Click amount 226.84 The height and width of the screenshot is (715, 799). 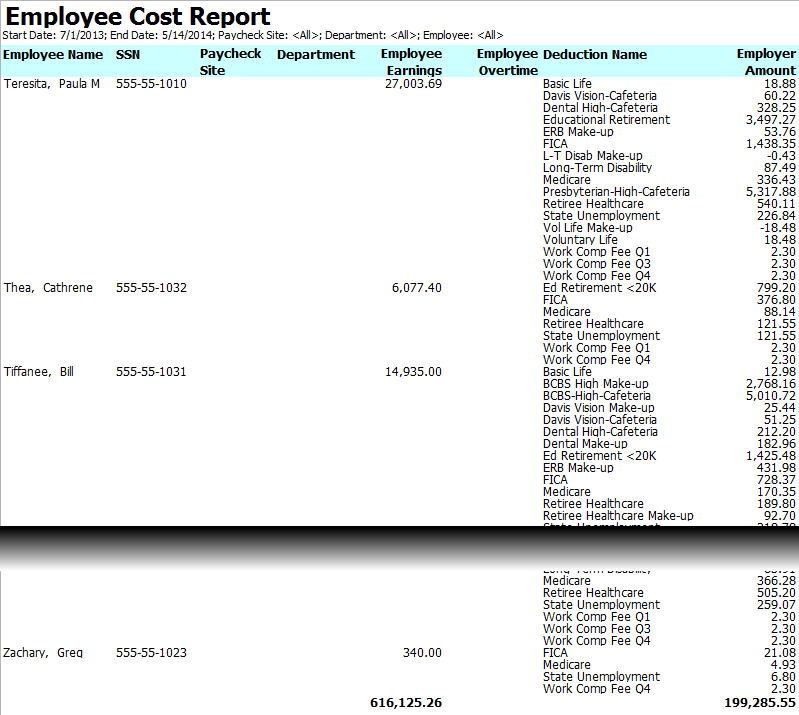click(x=776, y=216)
